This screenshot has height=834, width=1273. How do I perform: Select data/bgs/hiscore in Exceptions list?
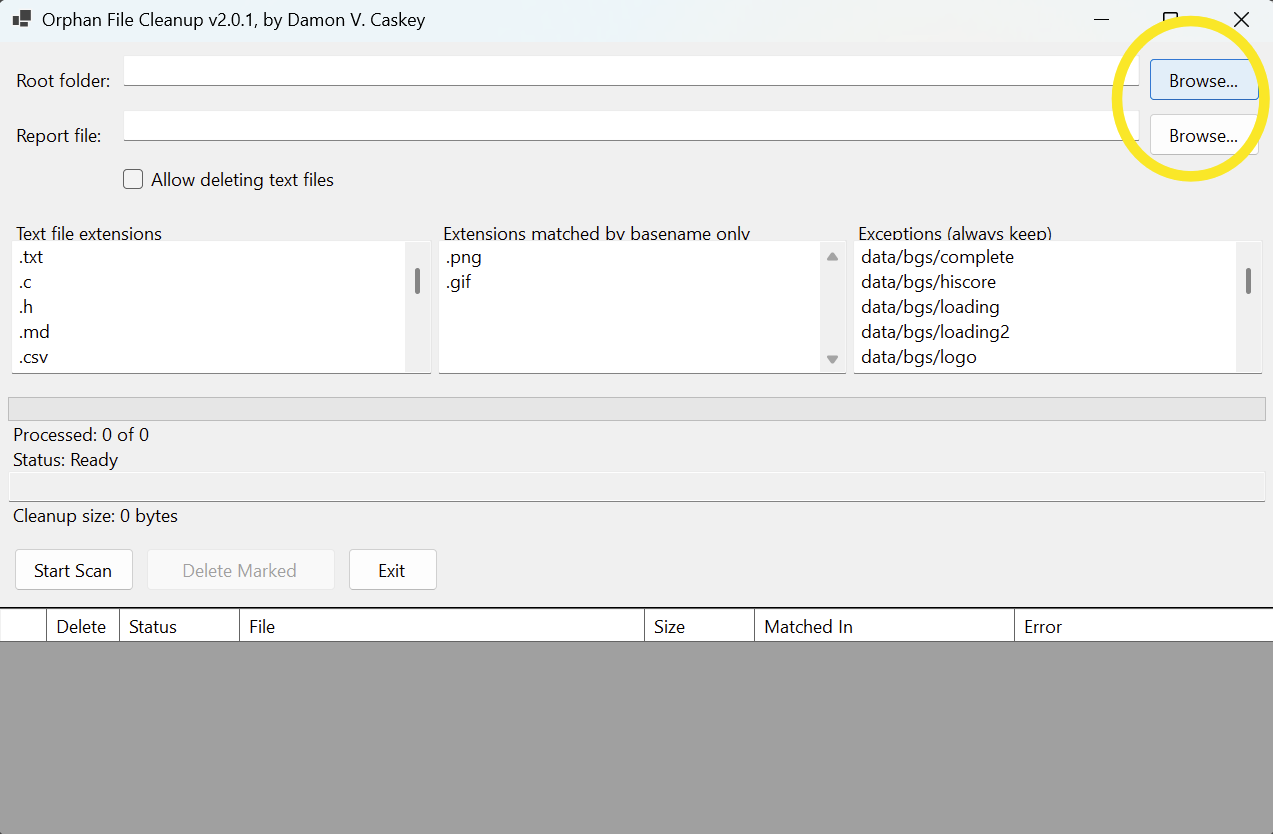(928, 282)
